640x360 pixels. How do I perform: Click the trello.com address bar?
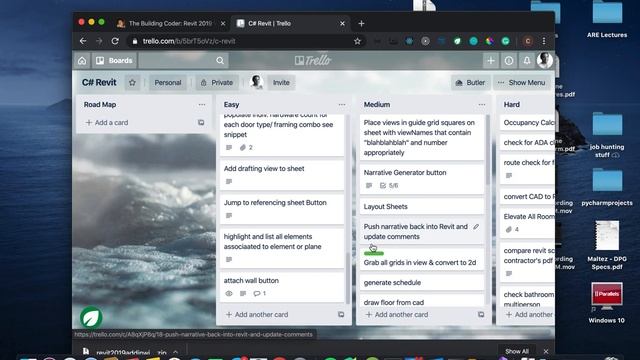click(245, 41)
